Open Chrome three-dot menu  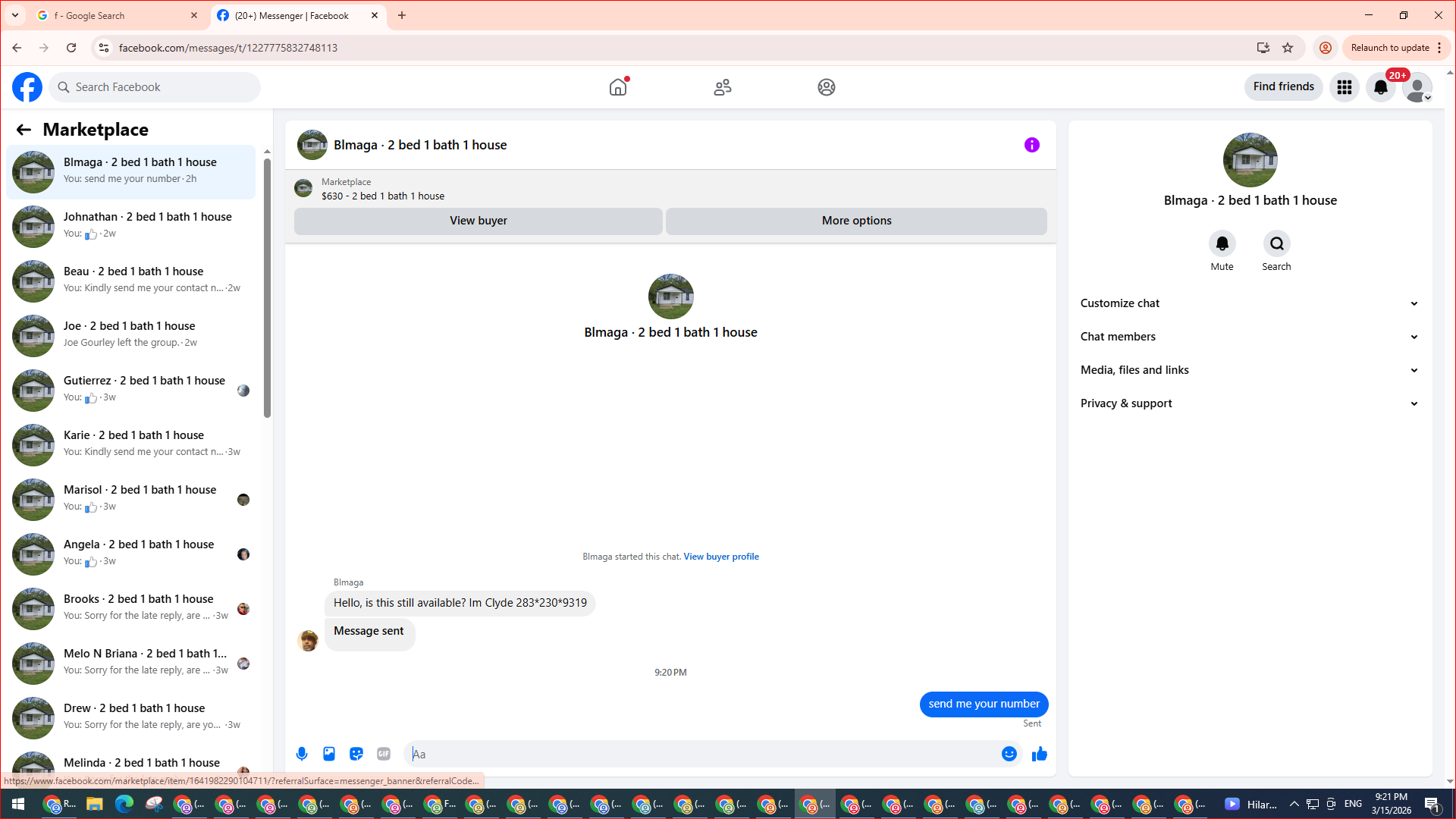(x=1439, y=48)
